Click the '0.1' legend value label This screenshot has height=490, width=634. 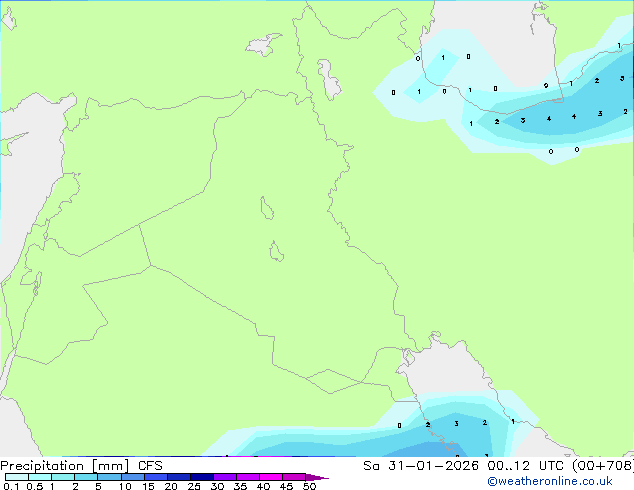pos(11,486)
